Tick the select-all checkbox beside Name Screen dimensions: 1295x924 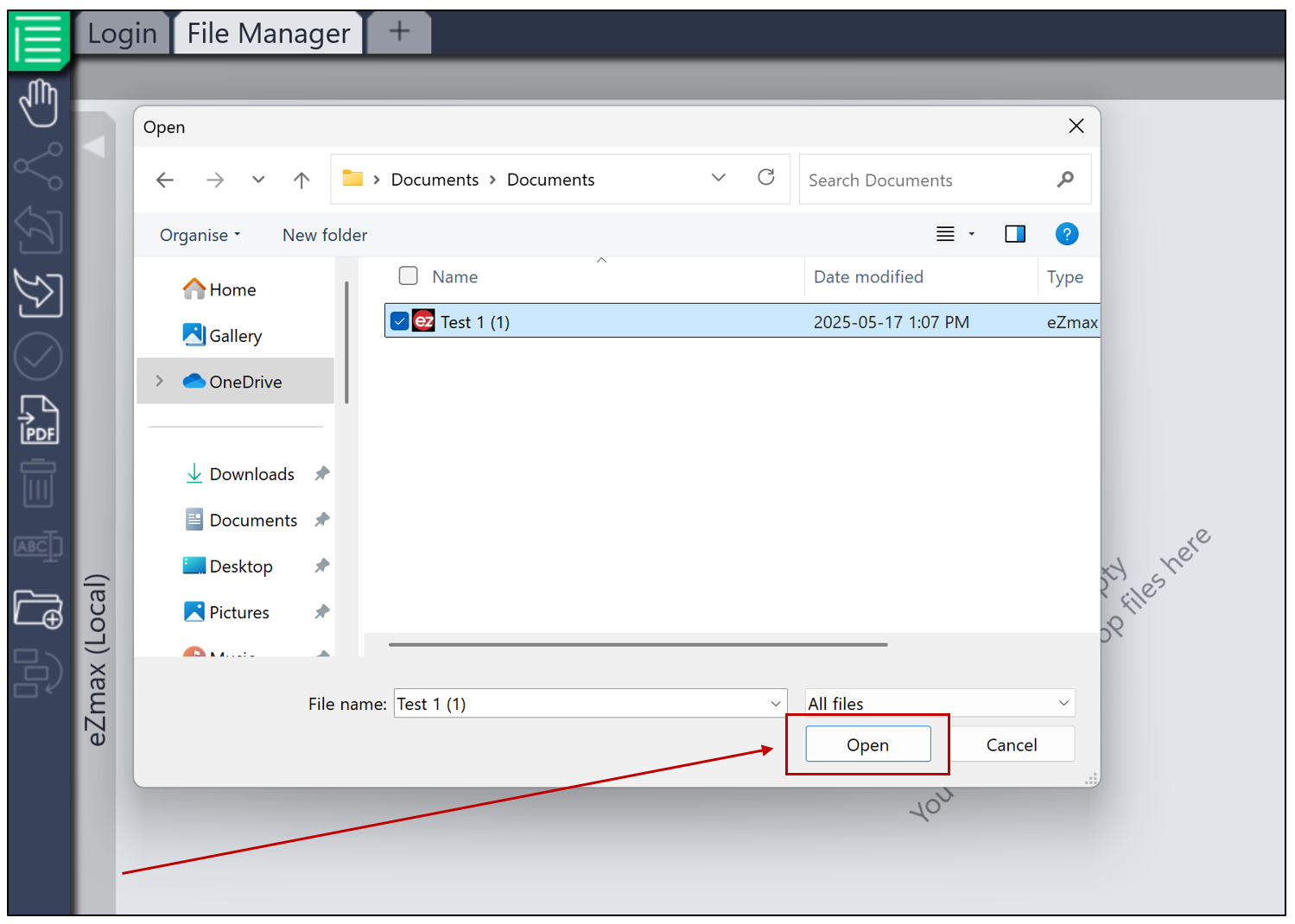point(409,275)
